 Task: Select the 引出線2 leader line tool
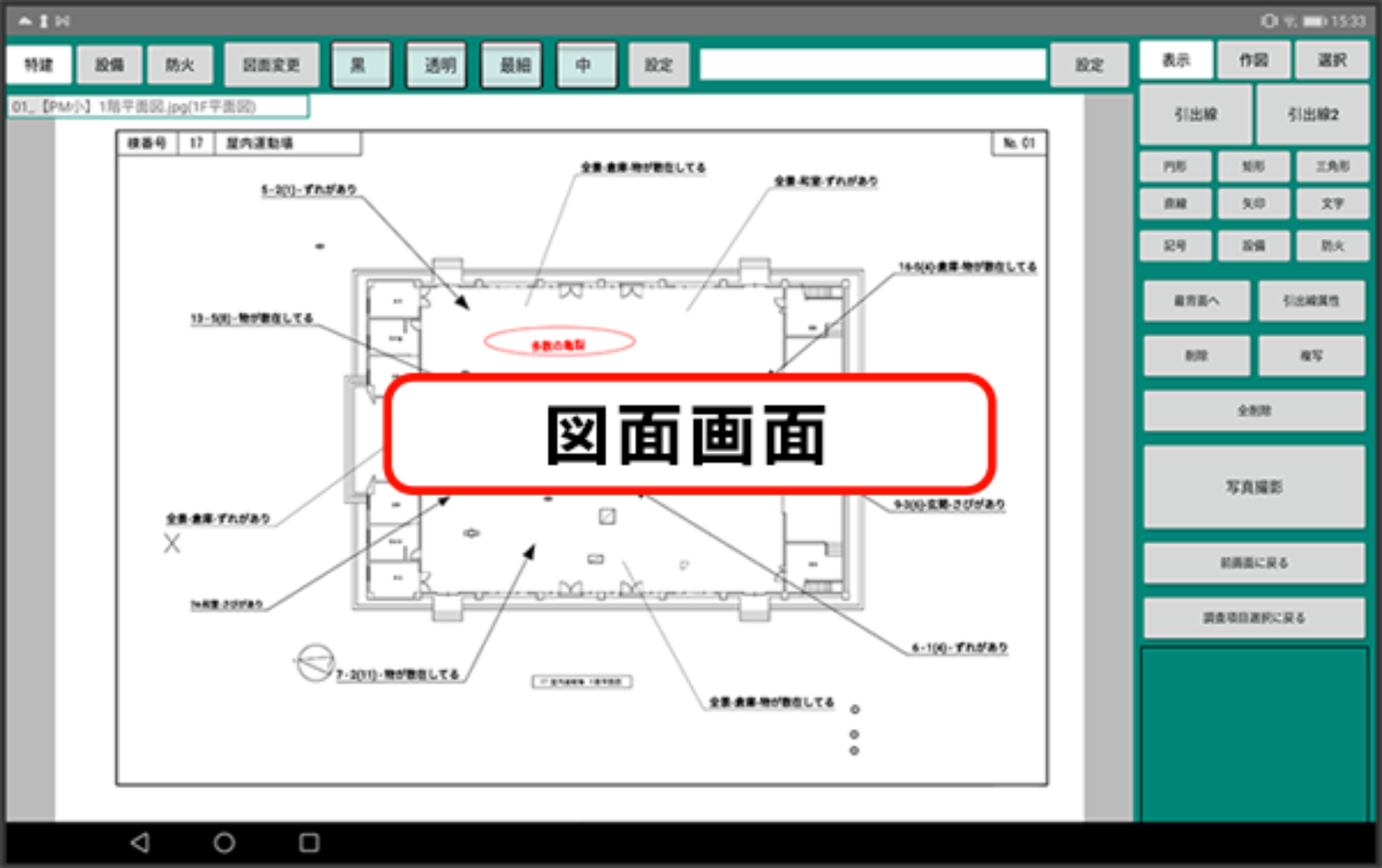[x=1313, y=114]
